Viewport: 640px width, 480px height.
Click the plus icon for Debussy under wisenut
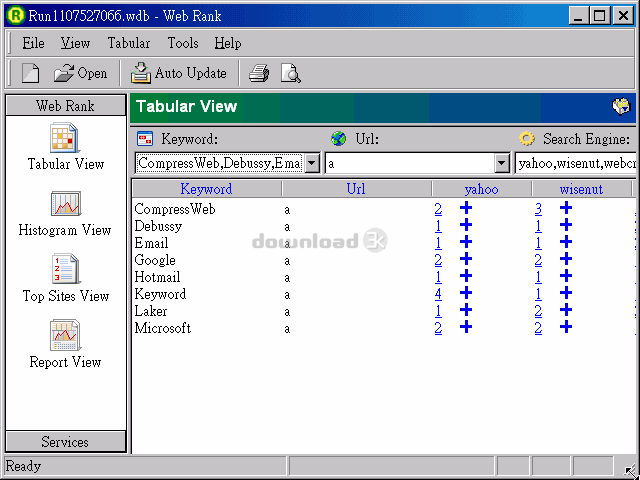tap(566, 225)
